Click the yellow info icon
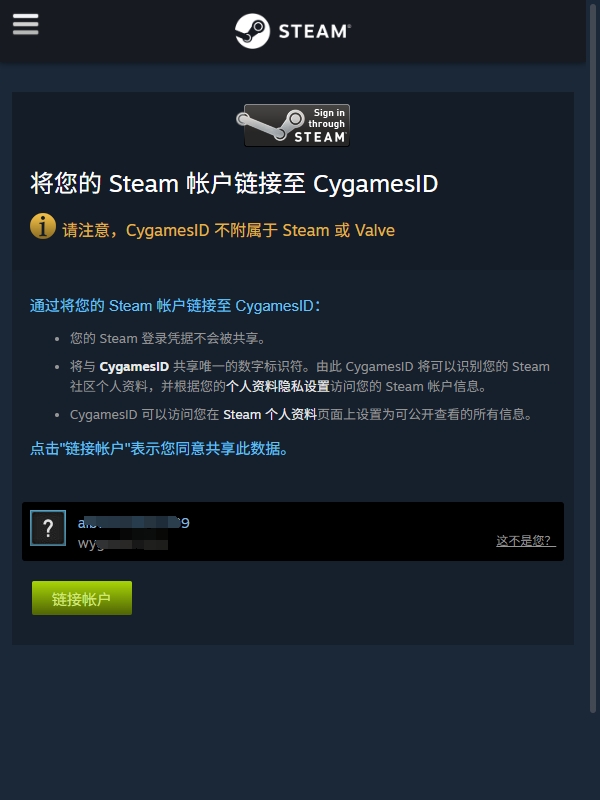The width and height of the screenshot is (600, 800). point(43,226)
